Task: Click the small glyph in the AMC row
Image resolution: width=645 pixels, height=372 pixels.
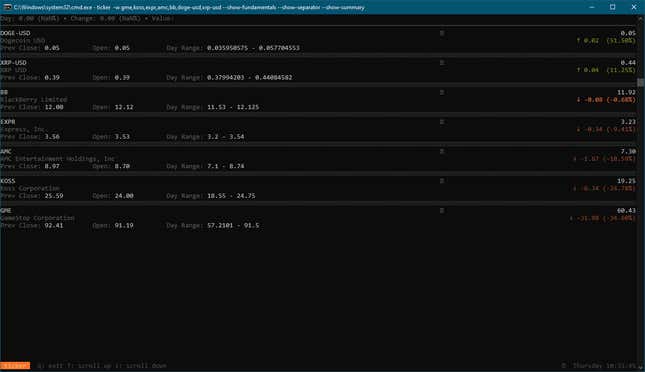Action: pos(442,152)
